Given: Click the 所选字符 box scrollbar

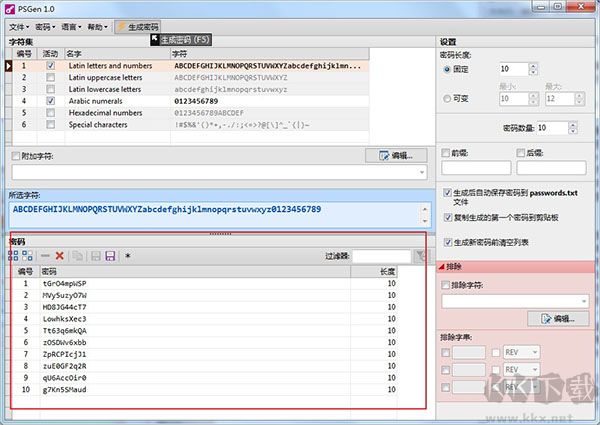Looking at the screenshot, I should point(425,215).
